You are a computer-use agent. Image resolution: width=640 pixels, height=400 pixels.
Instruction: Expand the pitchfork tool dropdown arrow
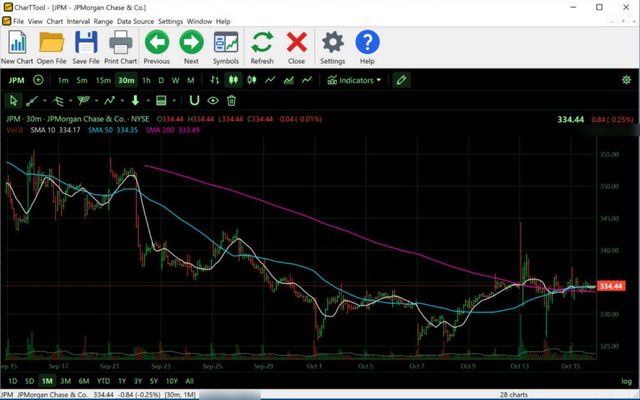click(x=71, y=100)
